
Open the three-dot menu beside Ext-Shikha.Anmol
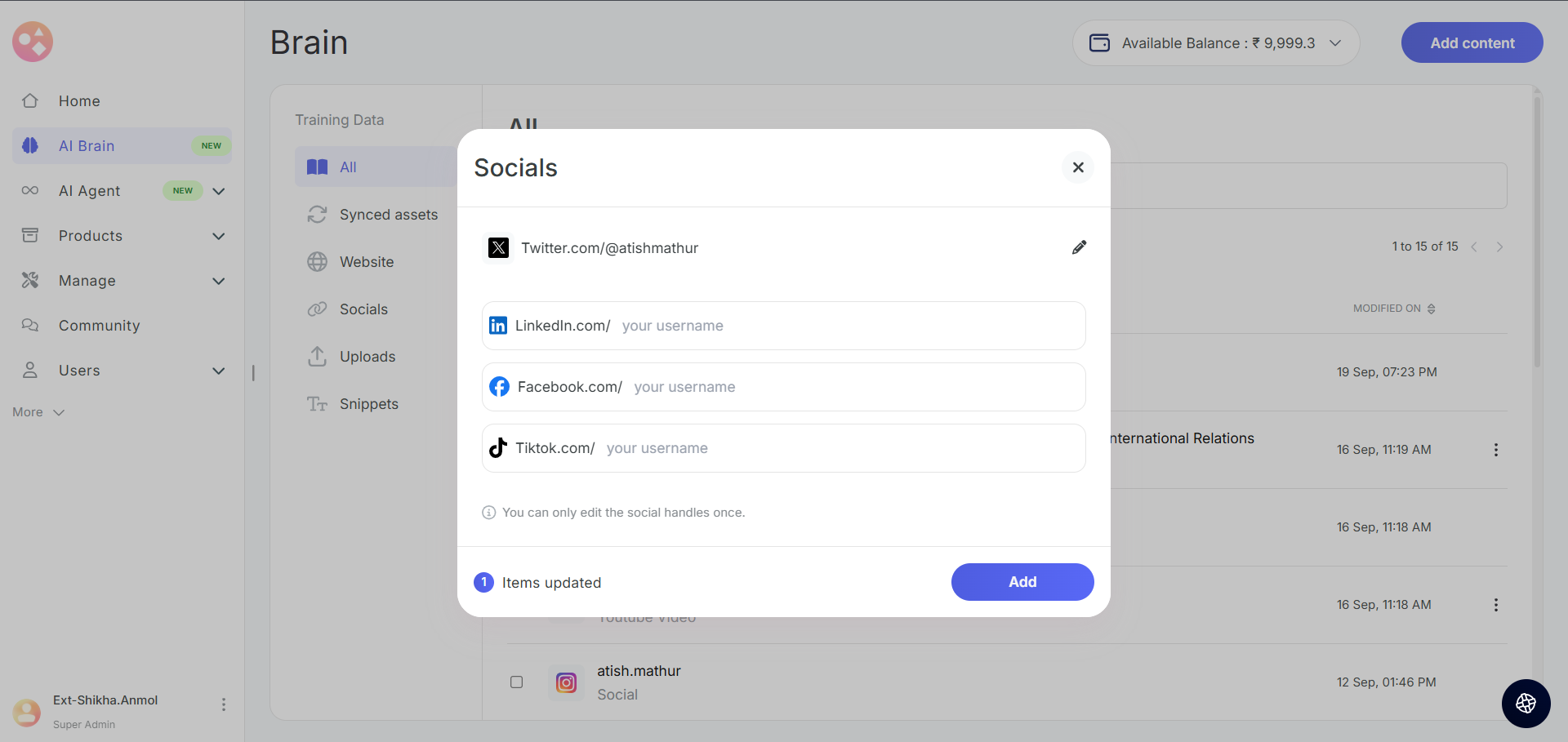(x=224, y=704)
